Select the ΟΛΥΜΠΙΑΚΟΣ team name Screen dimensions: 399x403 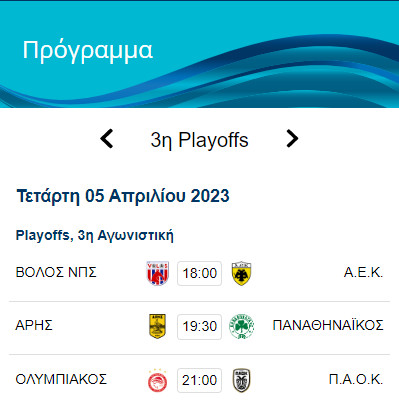(61, 379)
